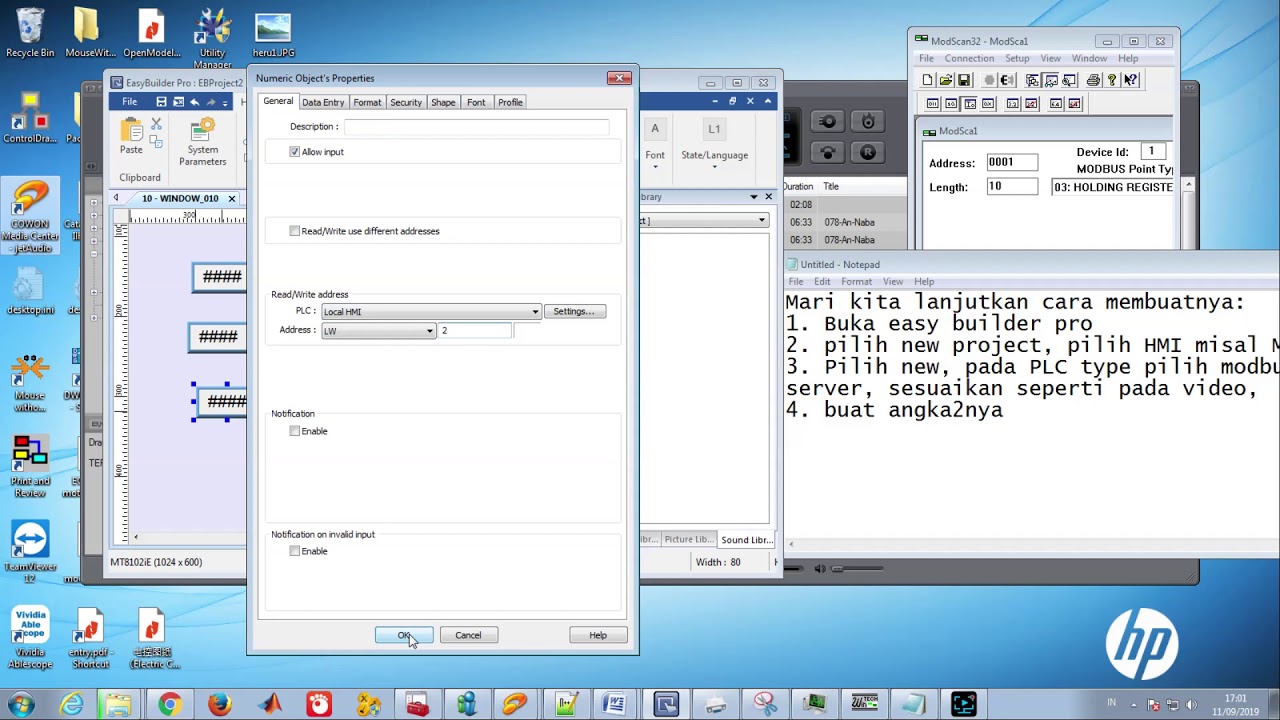
Task: Click context help arrow icon in ModScan32
Action: click(1130, 80)
